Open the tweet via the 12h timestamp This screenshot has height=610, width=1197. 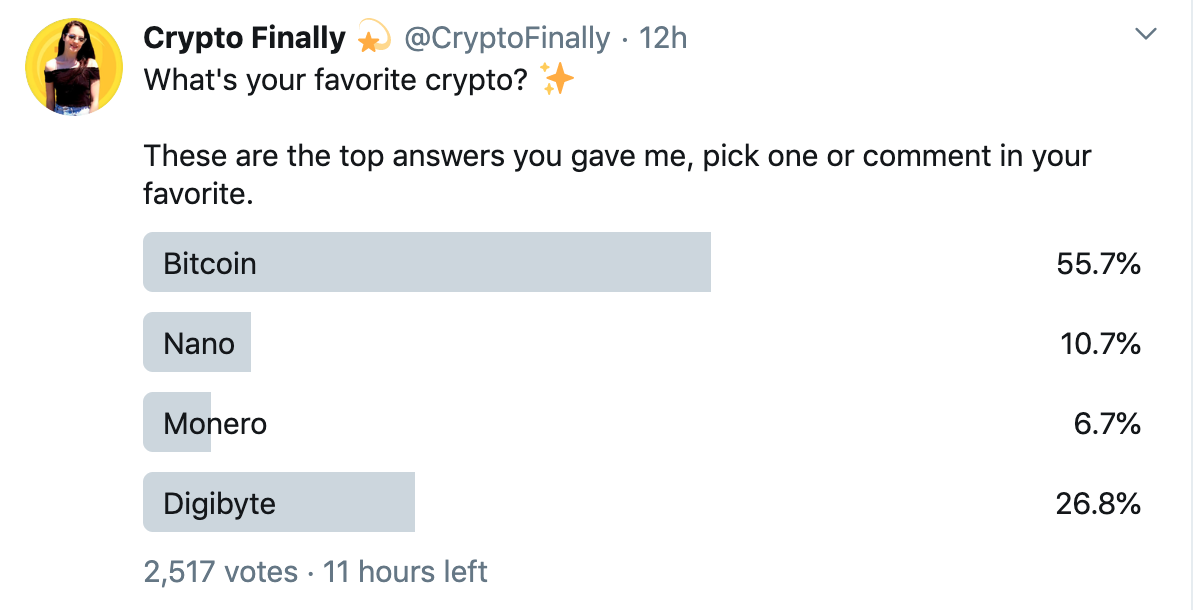(663, 39)
